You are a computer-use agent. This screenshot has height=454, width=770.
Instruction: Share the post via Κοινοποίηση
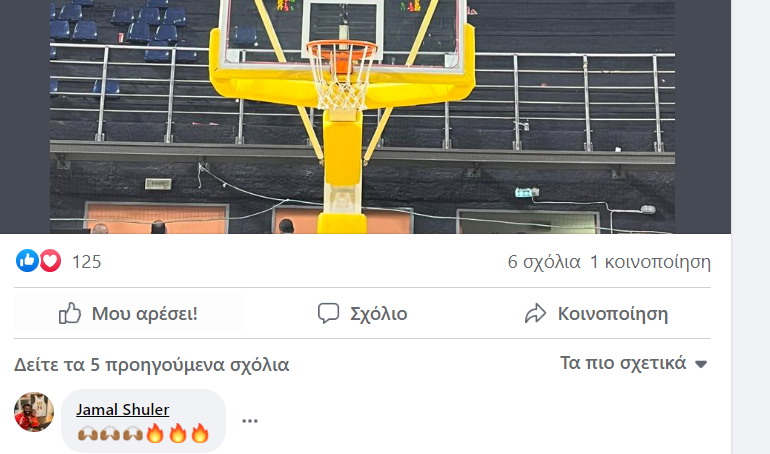click(596, 313)
